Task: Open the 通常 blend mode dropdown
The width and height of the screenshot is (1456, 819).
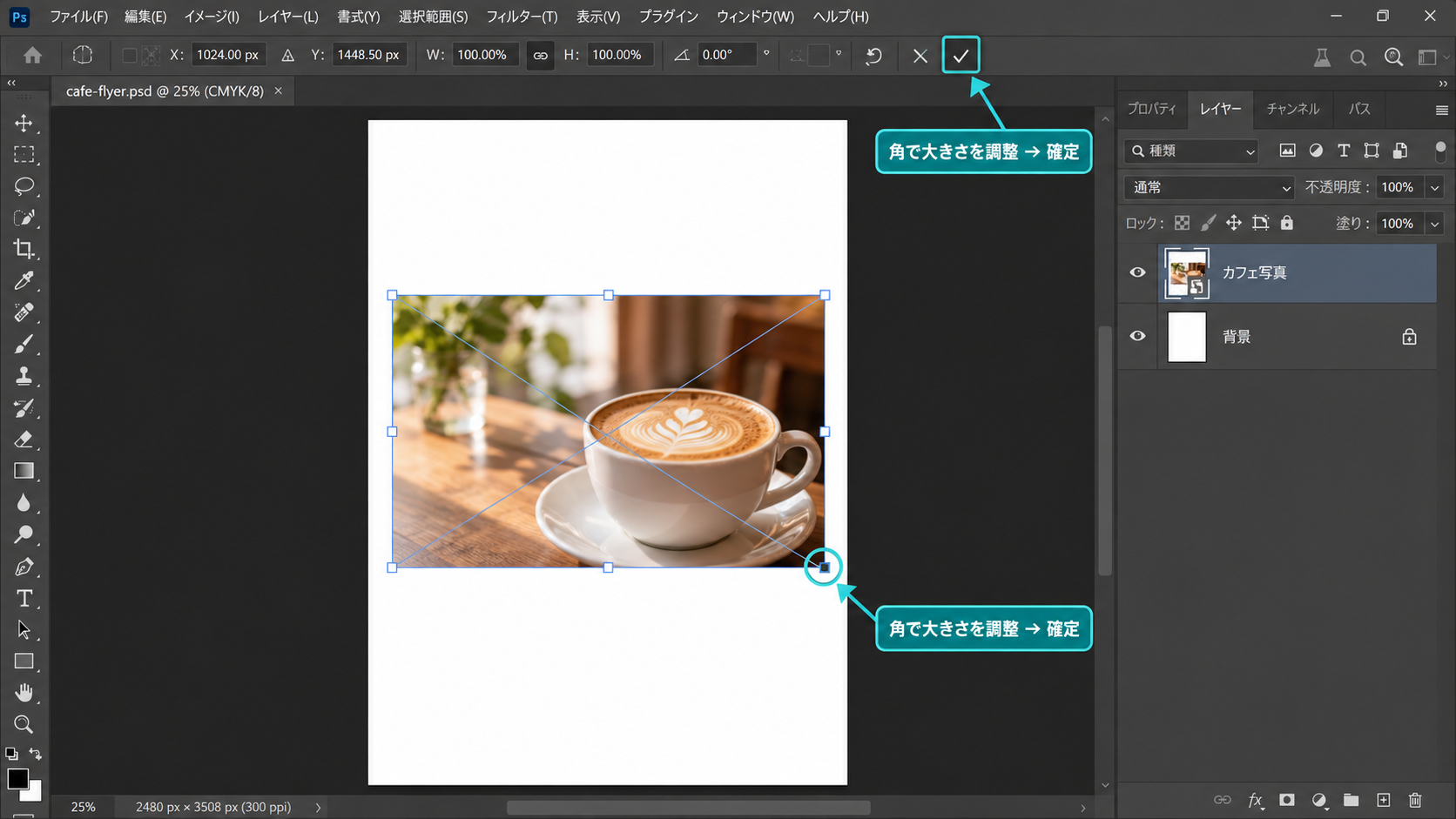Action: point(1209,187)
